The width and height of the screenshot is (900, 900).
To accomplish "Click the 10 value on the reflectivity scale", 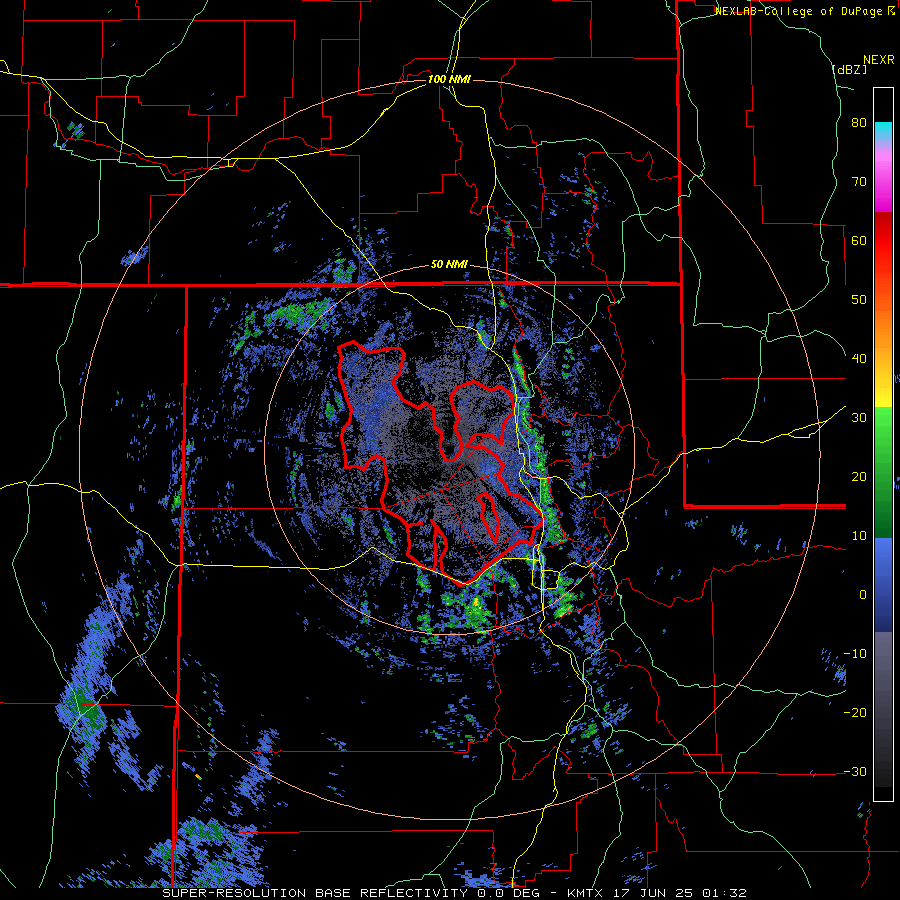I will tap(859, 536).
